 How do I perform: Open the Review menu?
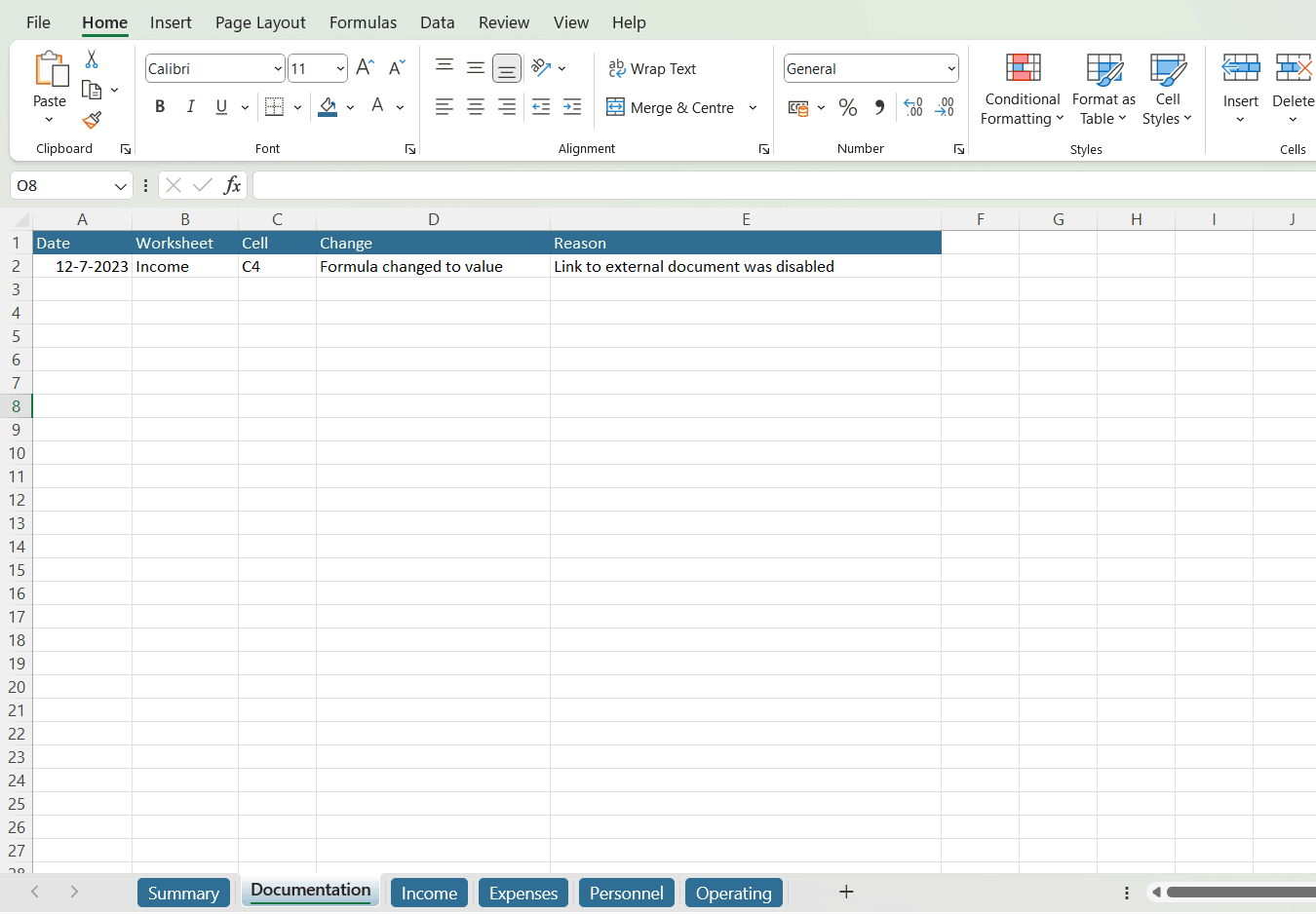[504, 22]
